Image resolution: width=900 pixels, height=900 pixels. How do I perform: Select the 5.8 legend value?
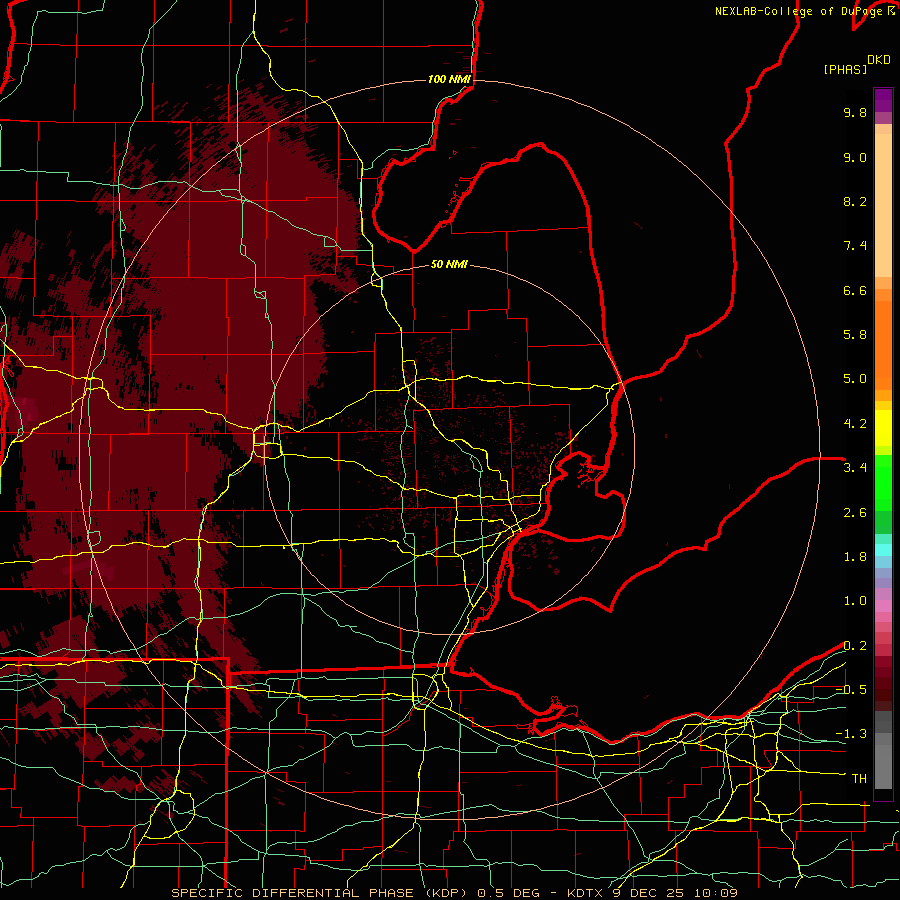coord(855,335)
